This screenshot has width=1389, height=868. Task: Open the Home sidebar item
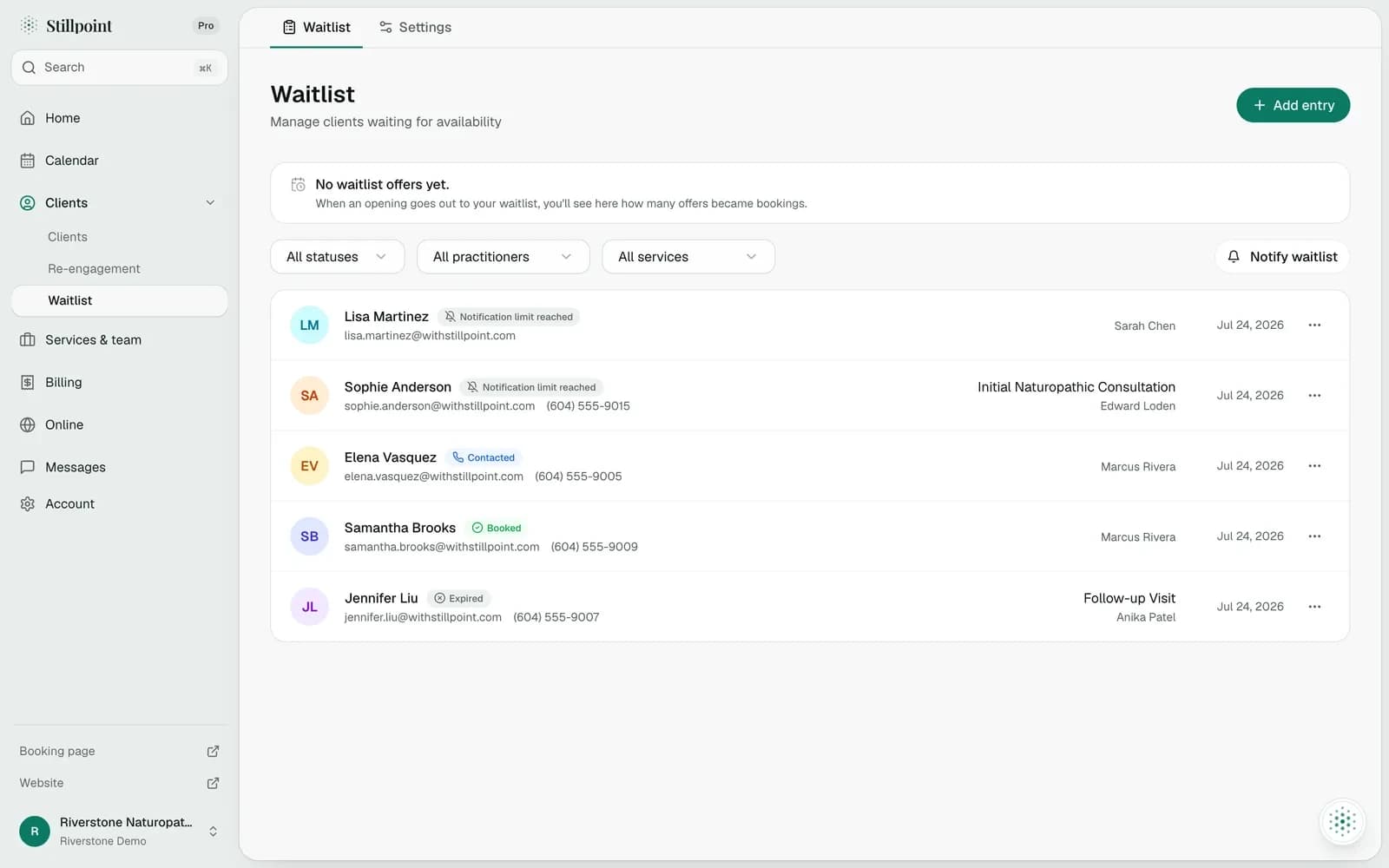point(119,118)
